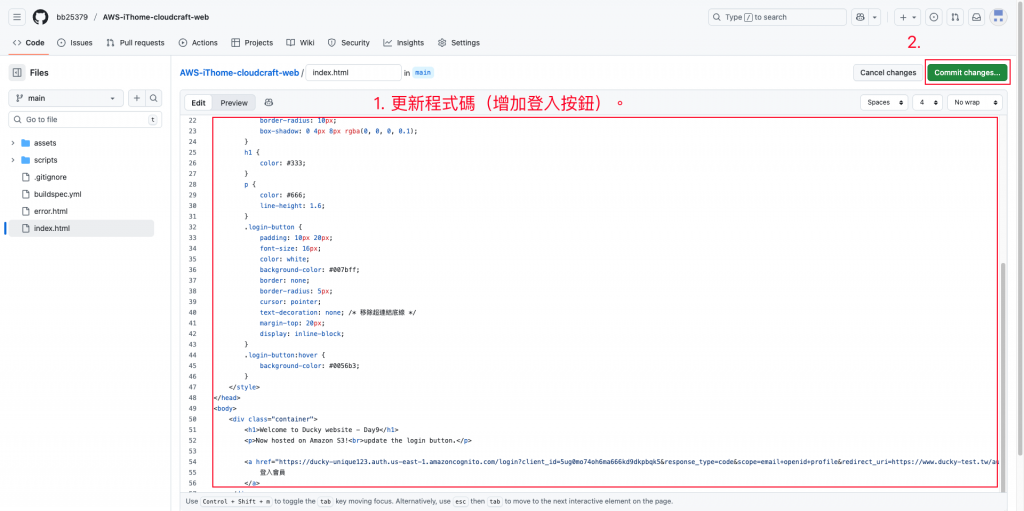1024x511 pixels.
Task: Collapse the Files side panel icon
Action: [17, 73]
